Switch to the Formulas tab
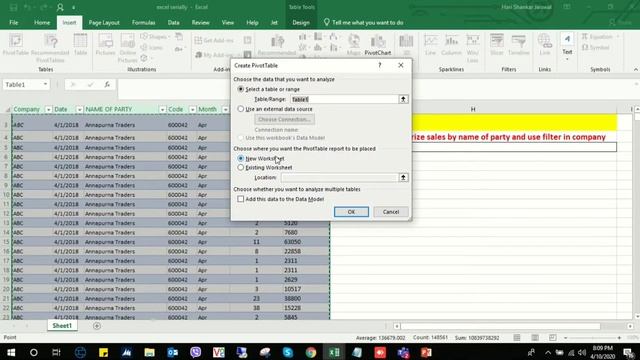The height and width of the screenshot is (360, 640). (x=143, y=22)
